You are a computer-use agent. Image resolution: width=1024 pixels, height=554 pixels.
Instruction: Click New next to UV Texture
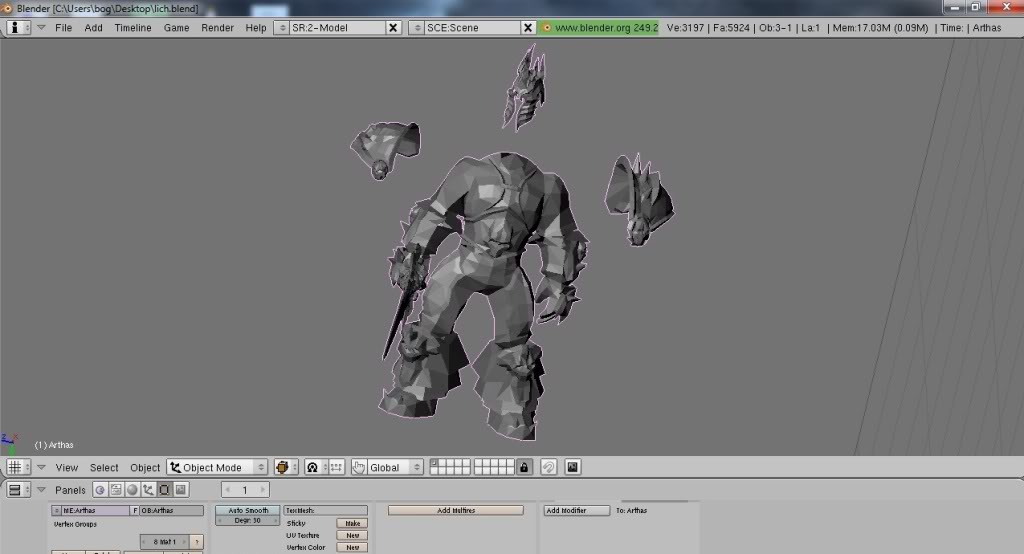(x=353, y=535)
